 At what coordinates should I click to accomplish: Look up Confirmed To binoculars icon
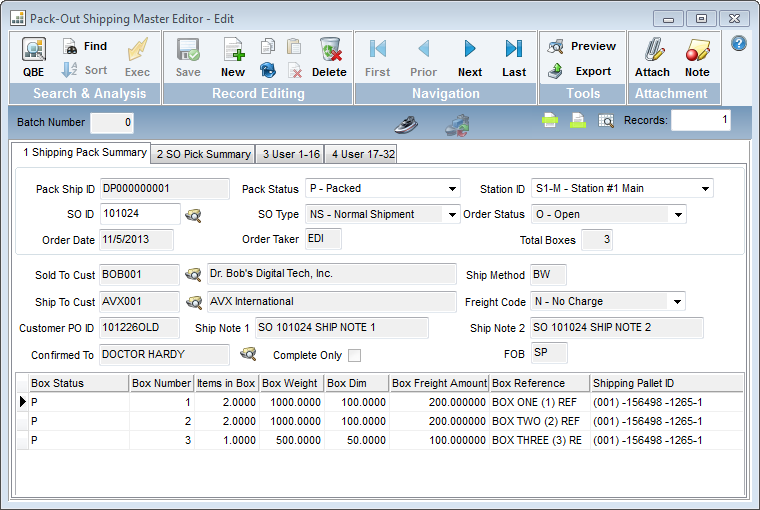pos(248,353)
